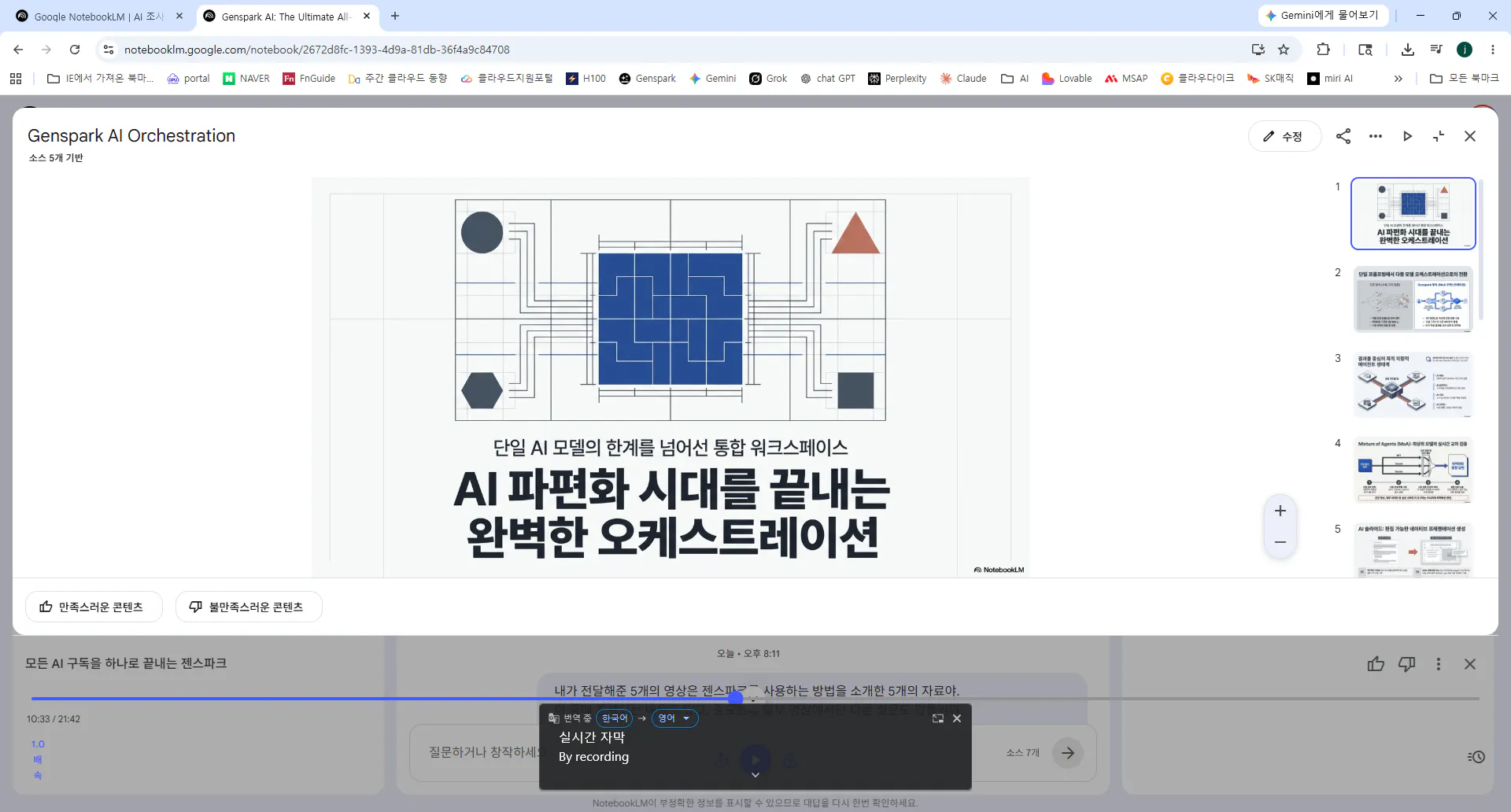Mark content as 만족스러운 콘텐츠
Image resolution: width=1511 pixels, height=812 pixels.
tap(94, 607)
